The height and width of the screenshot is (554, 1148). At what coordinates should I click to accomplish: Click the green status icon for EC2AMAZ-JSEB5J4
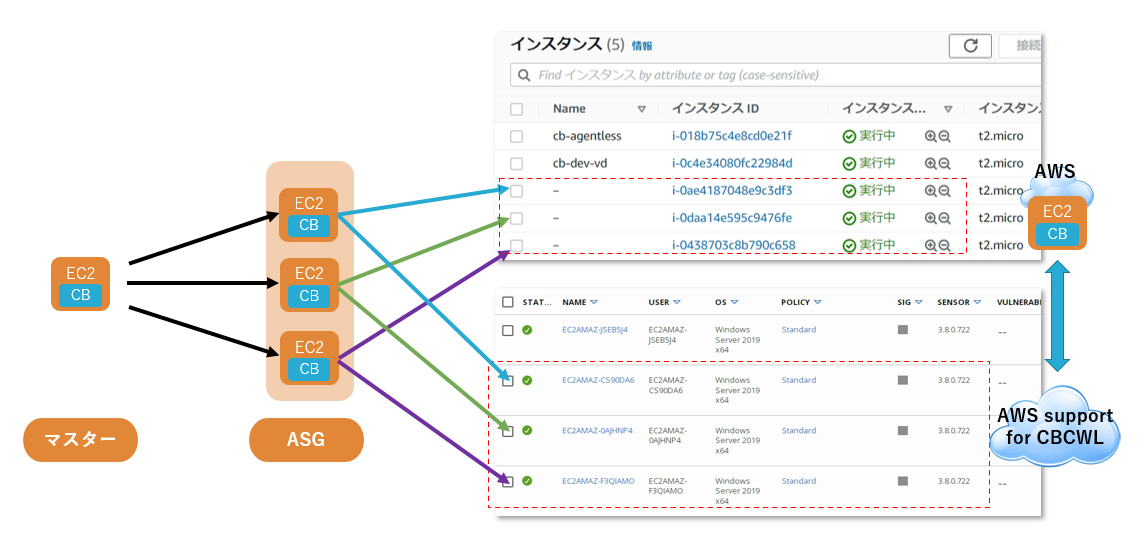click(527, 330)
